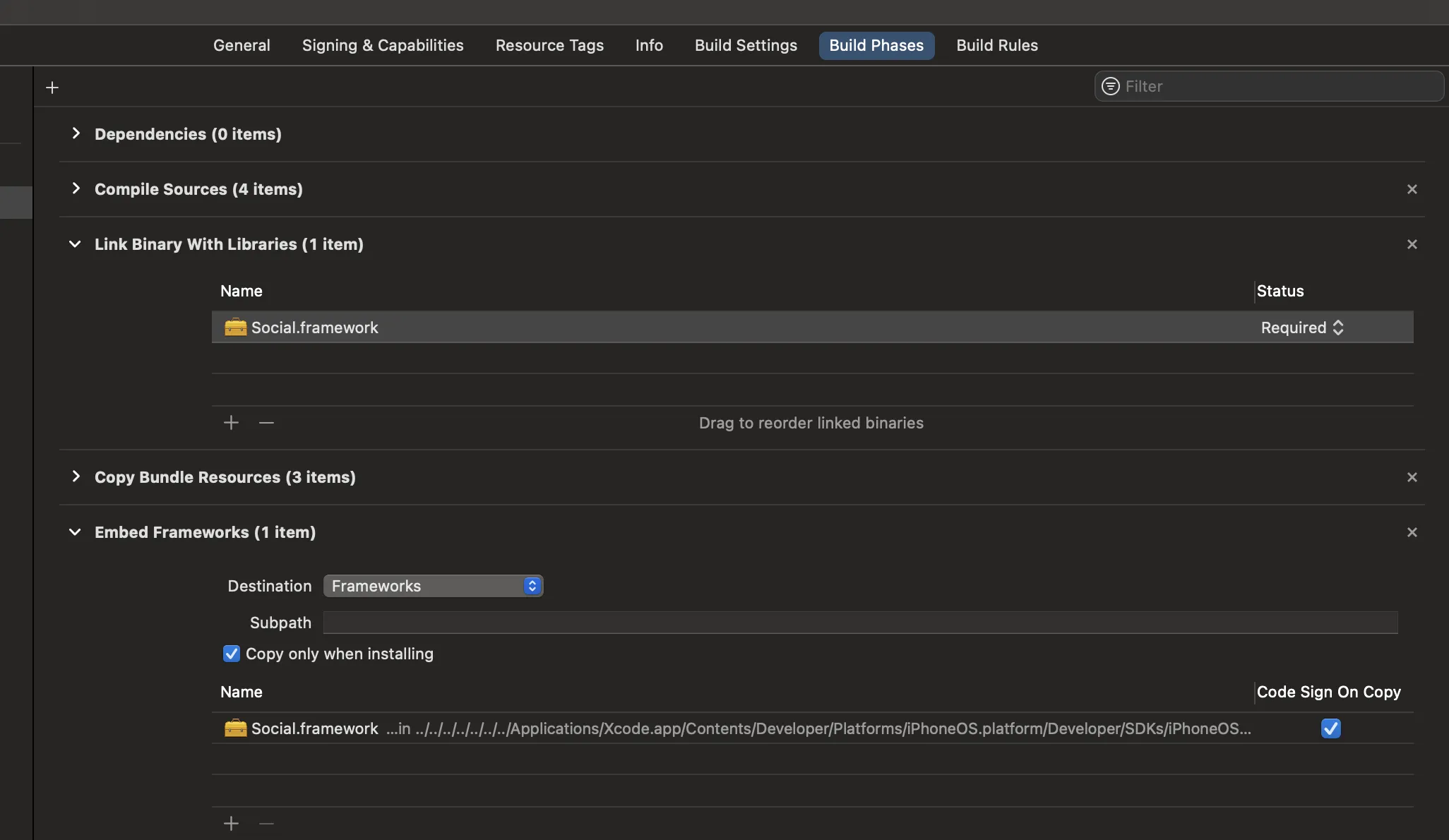1449x840 pixels.
Task: Delete the Copy Bundle Resources phase
Action: pyautogui.click(x=1412, y=477)
